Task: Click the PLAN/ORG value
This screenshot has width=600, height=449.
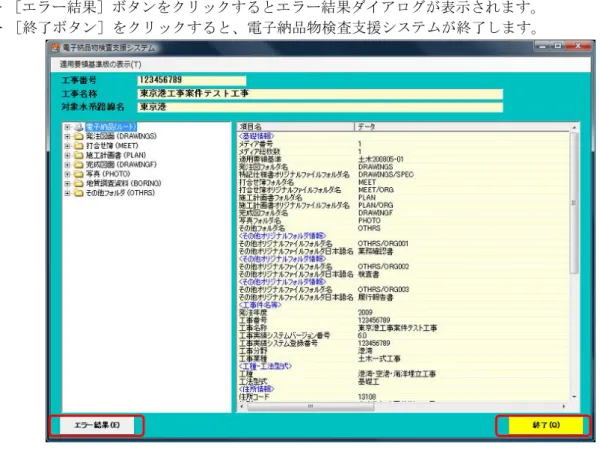Action: click(x=375, y=205)
